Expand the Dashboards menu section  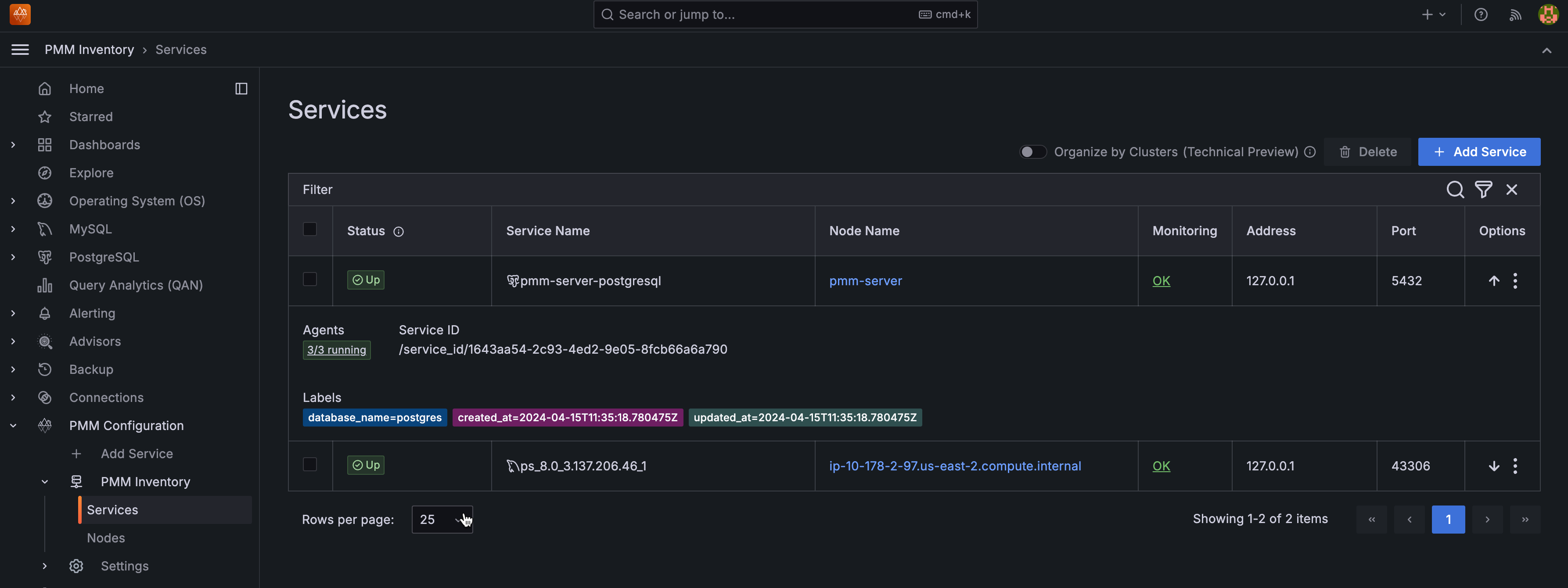coord(14,144)
